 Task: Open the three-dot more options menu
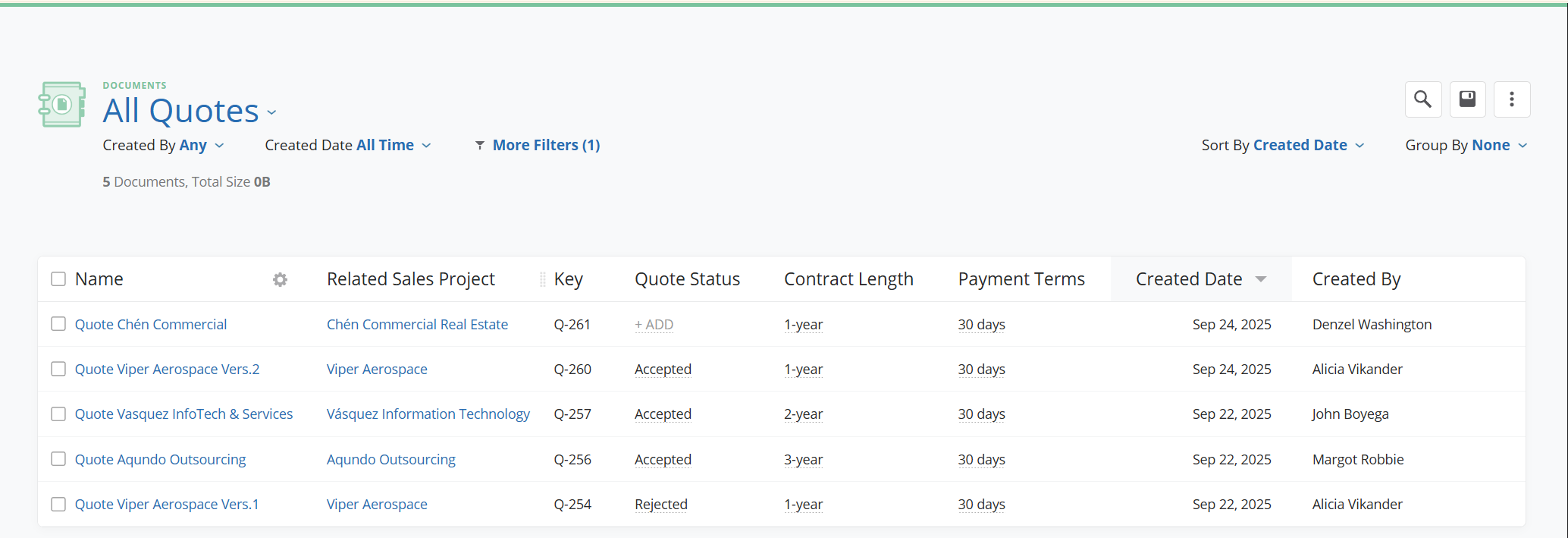click(x=1511, y=99)
